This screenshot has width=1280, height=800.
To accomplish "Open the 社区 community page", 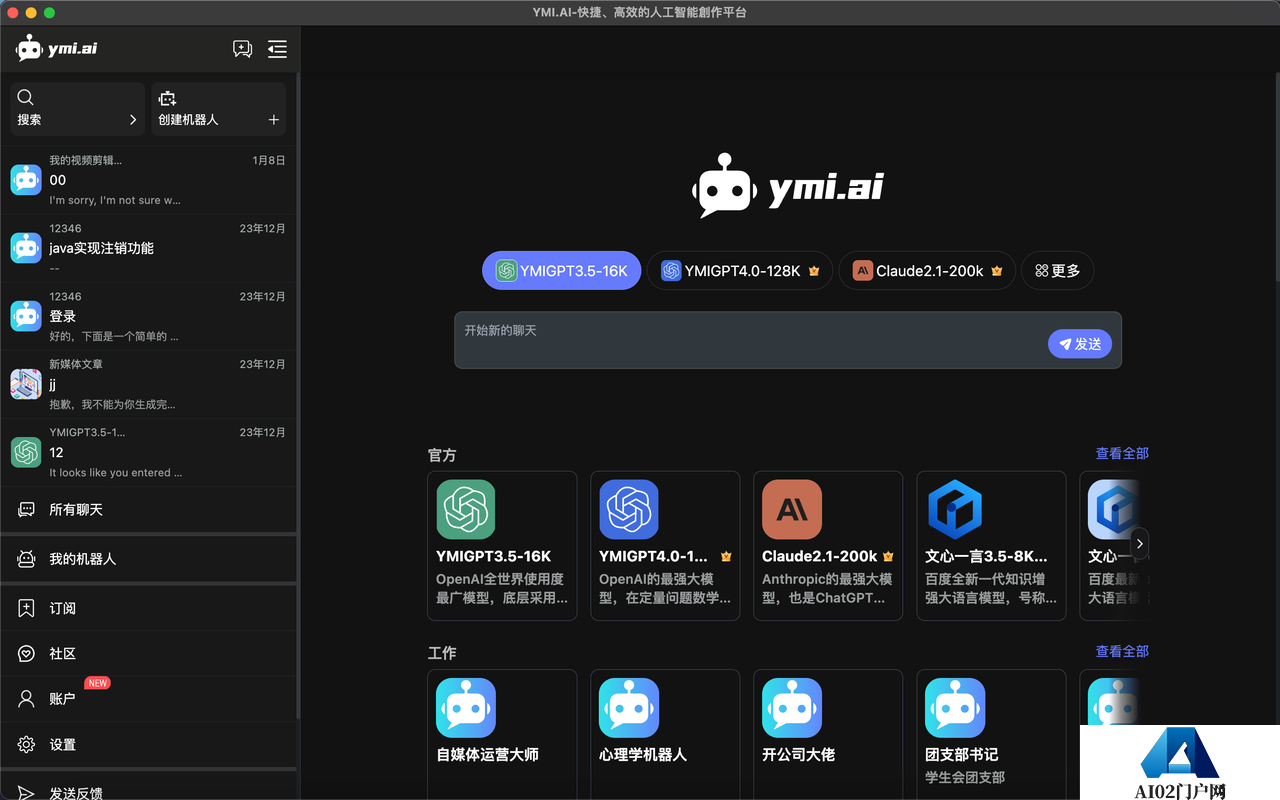I will [149, 653].
